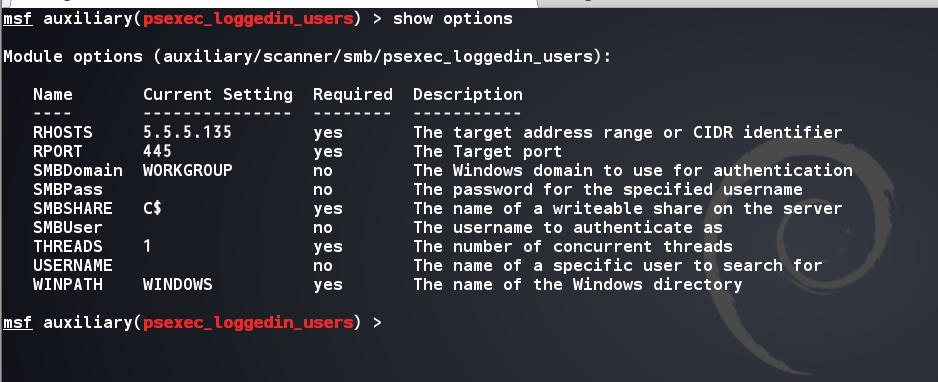Click the RHOSTS value 5.5.5.135
The image size is (938, 382).
187,132
